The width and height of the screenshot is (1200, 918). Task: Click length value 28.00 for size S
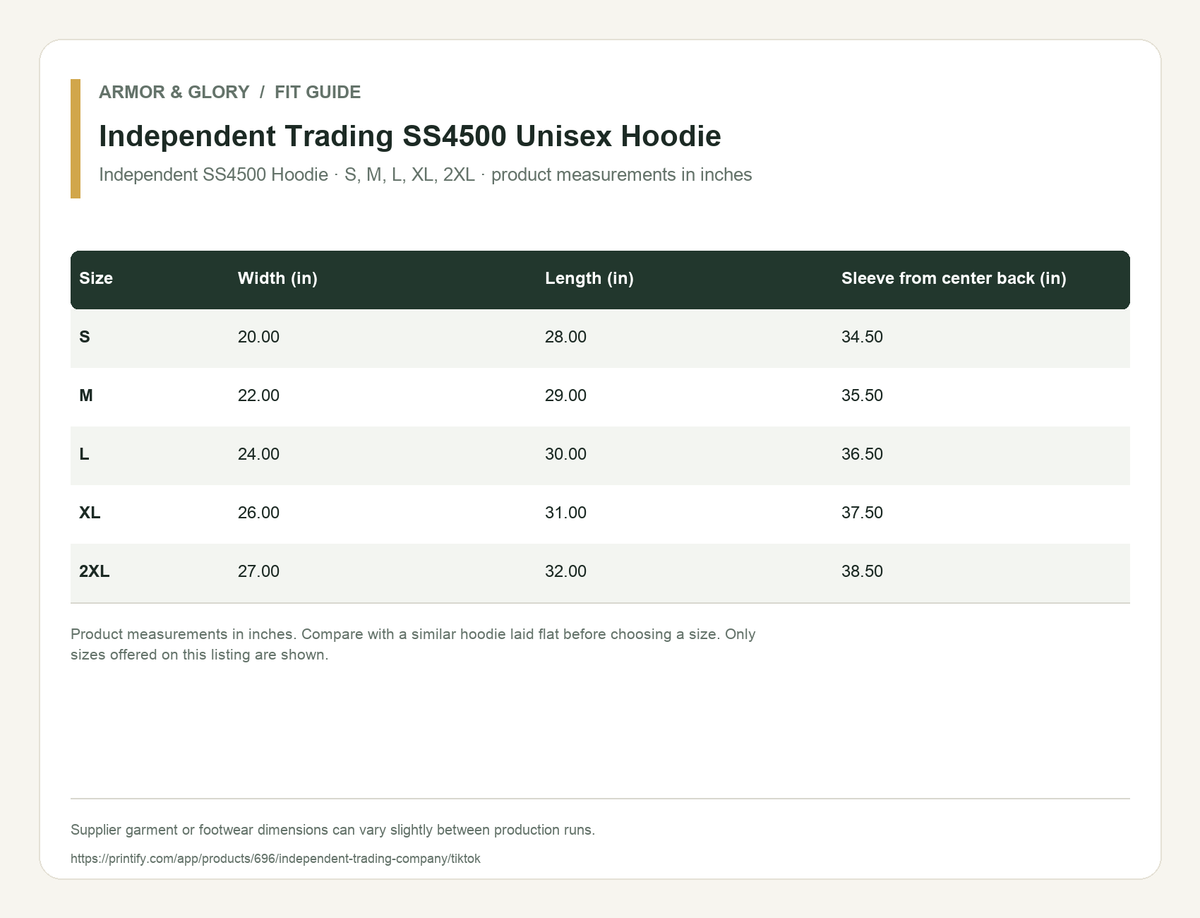566,338
